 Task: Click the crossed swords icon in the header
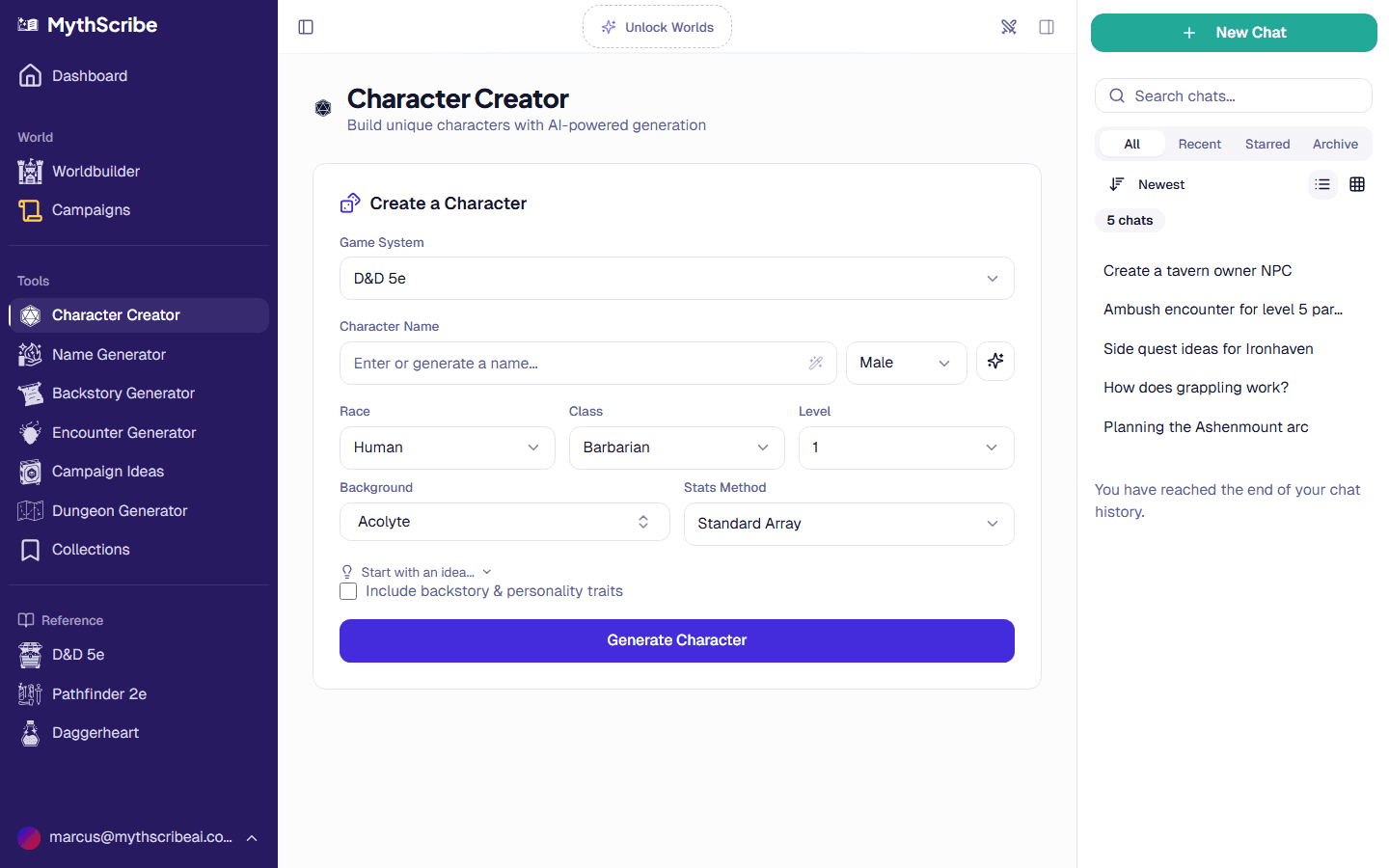(x=1009, y=27)
